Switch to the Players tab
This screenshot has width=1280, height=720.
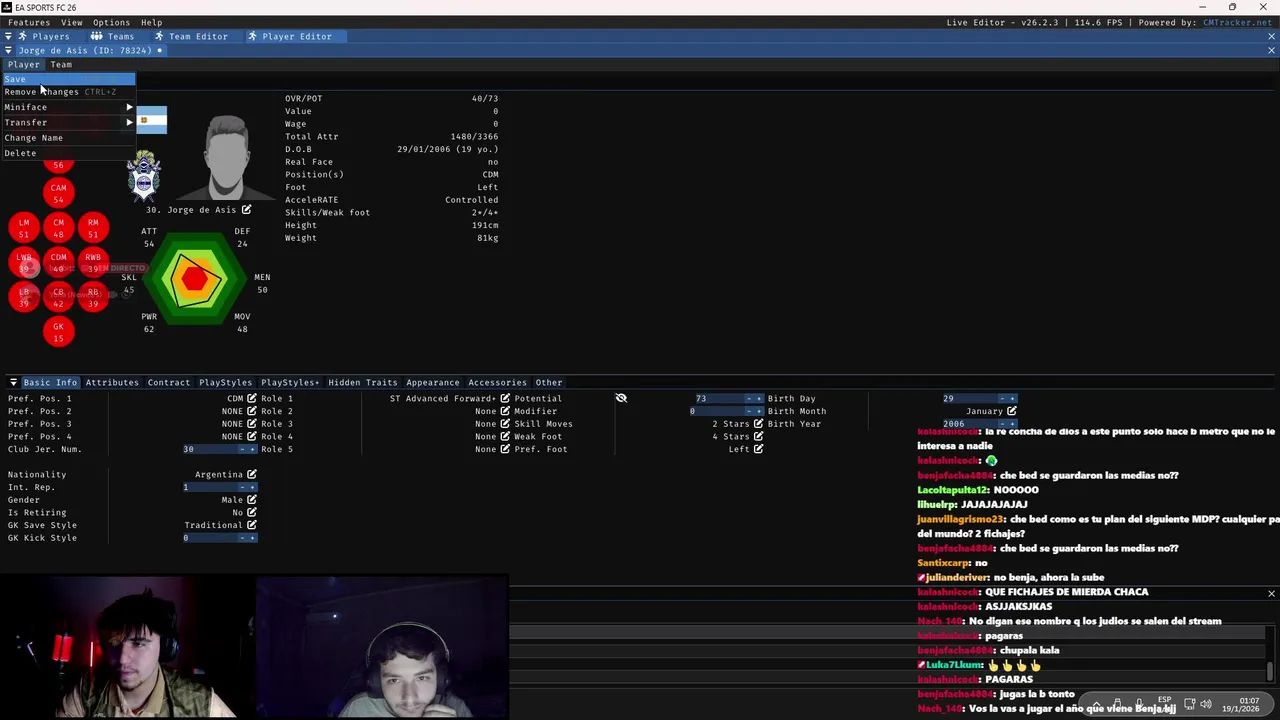(44, 37)
